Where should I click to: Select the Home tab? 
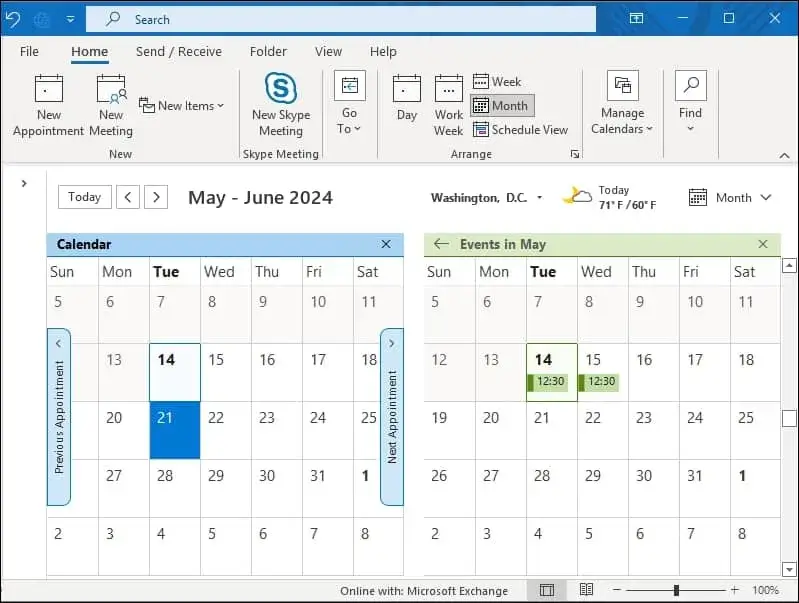coord(89,51)
